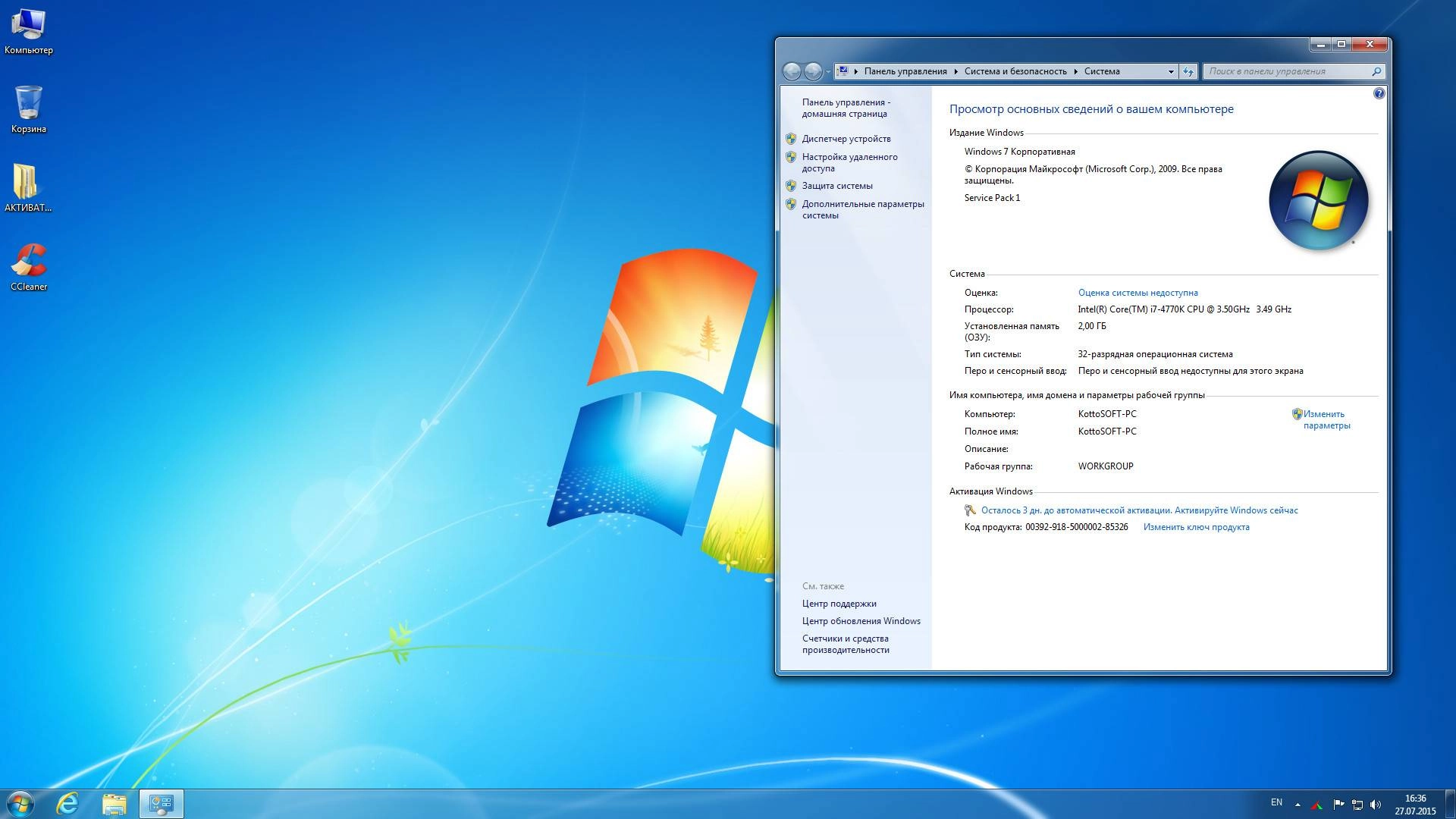Click the shield icon next to Диспетчер устройств

point(791,139)
